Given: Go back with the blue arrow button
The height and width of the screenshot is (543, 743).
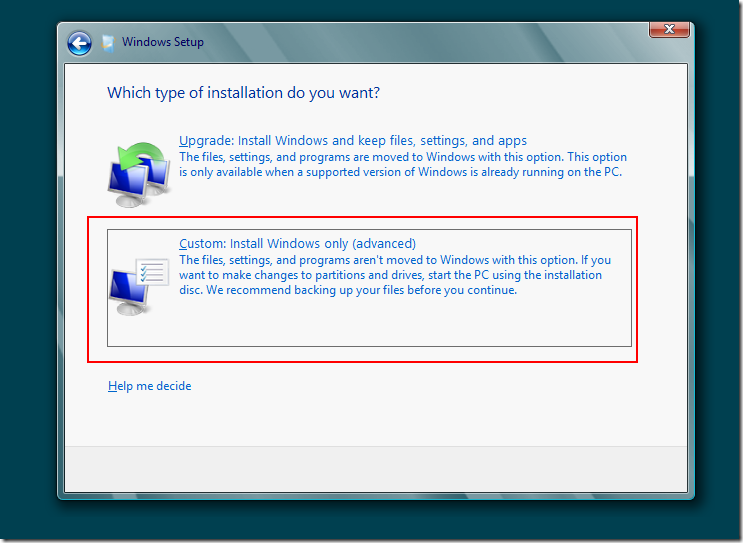Looking at the screenshot, I should click(x=79, y=44).
